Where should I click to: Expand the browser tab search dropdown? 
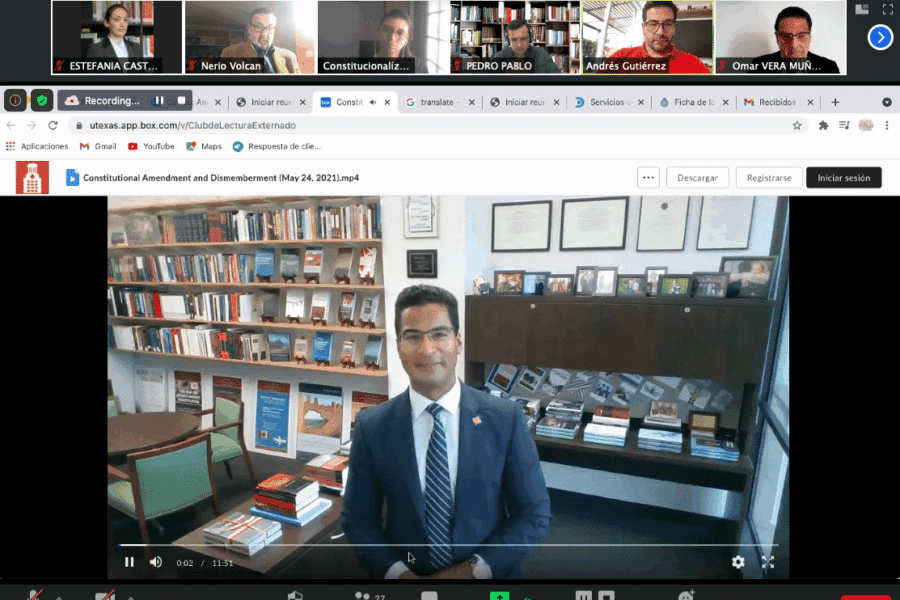[x=886, y=102]
